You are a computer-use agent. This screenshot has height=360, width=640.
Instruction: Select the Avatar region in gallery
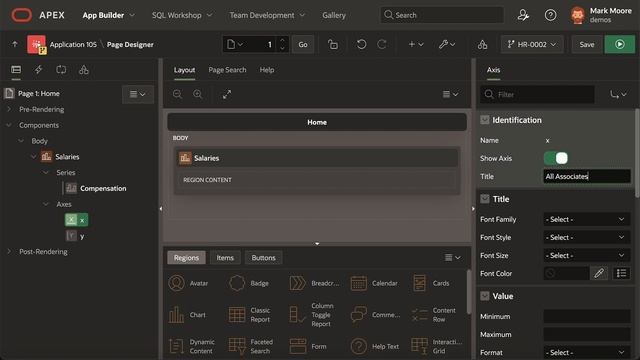[189, 283]
